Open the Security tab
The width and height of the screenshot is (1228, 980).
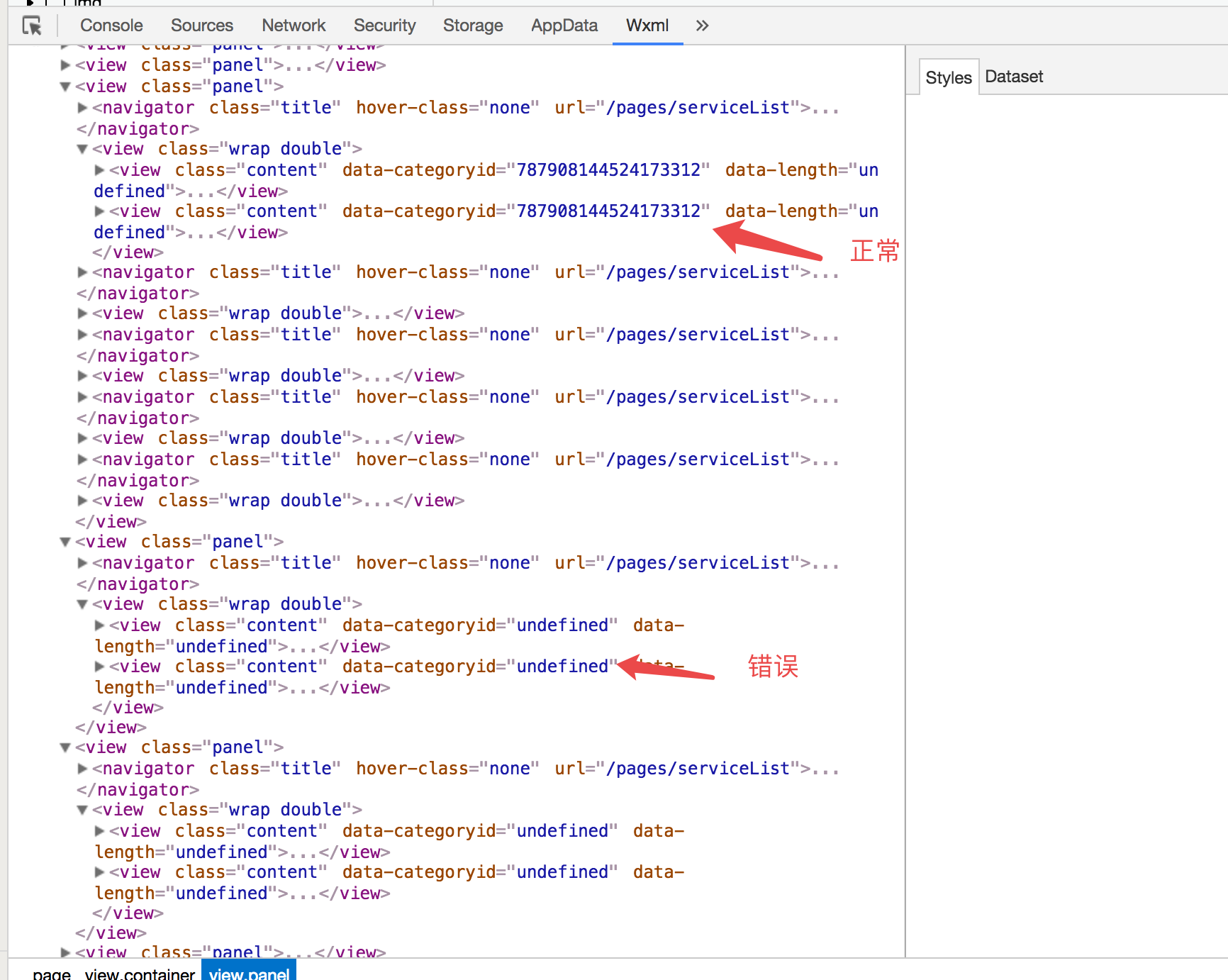384,26
